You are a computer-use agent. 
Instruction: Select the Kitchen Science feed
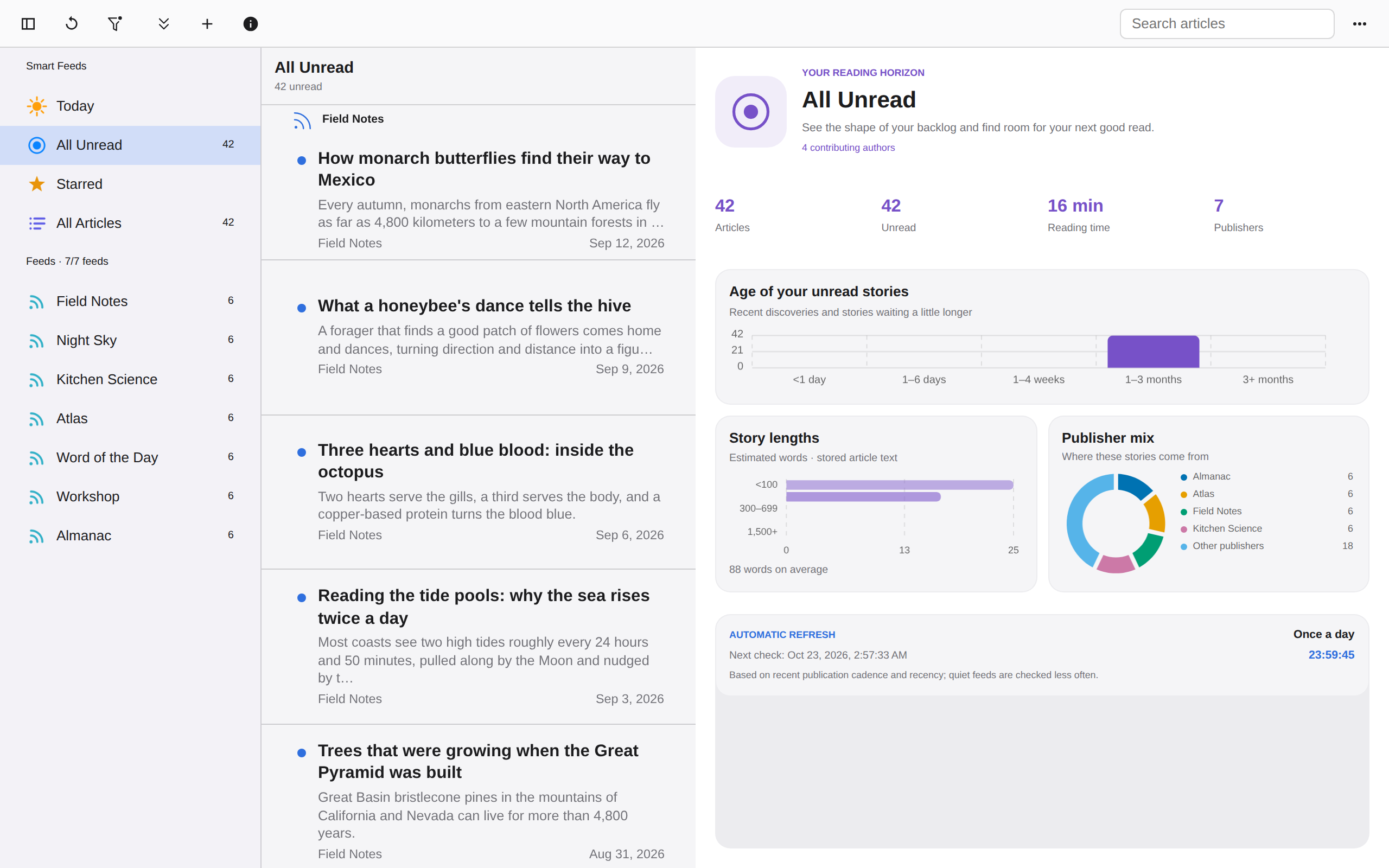point(130,379)
